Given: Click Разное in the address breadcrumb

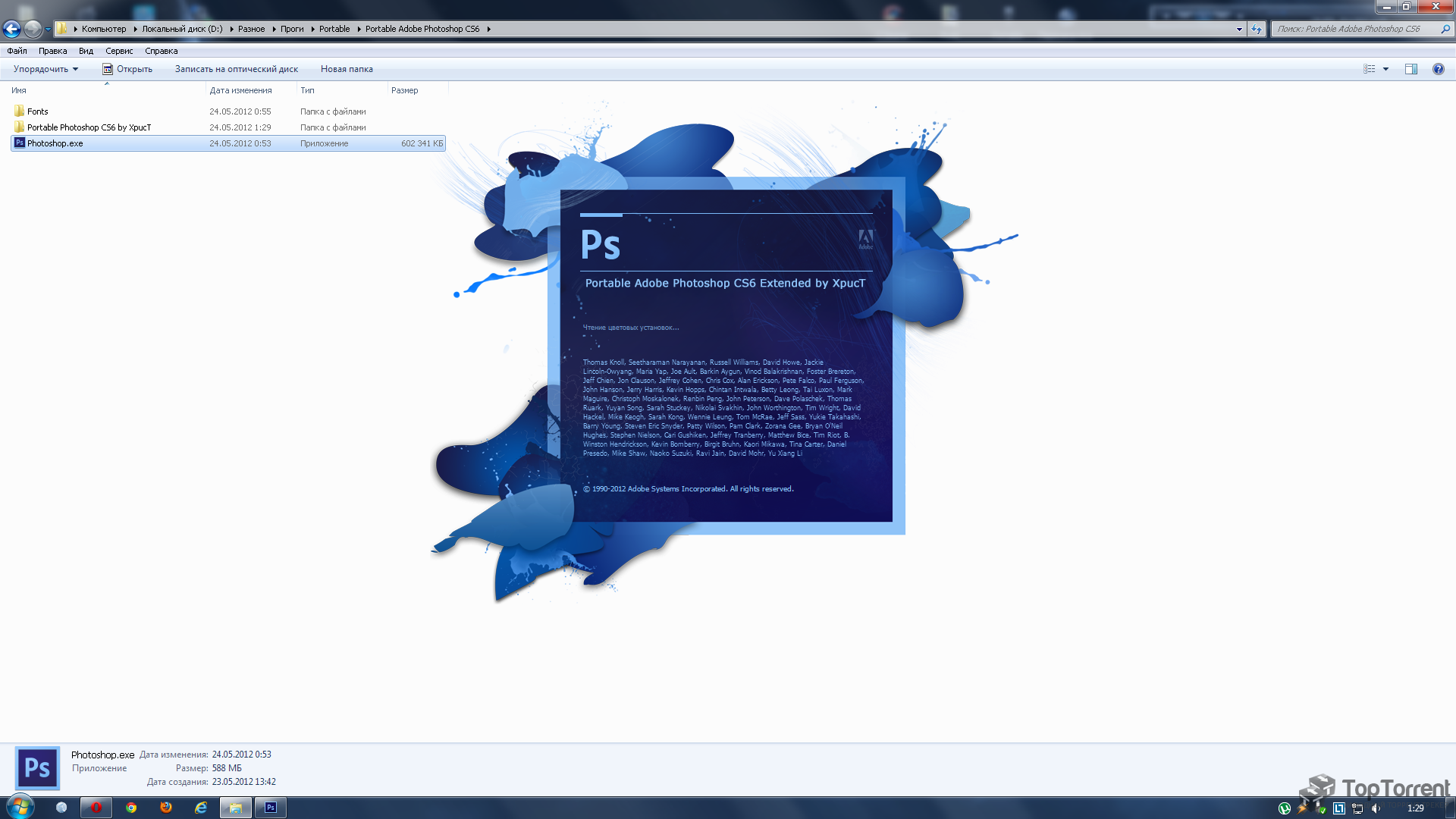Looking at the screenshot, I should [251, 29].
